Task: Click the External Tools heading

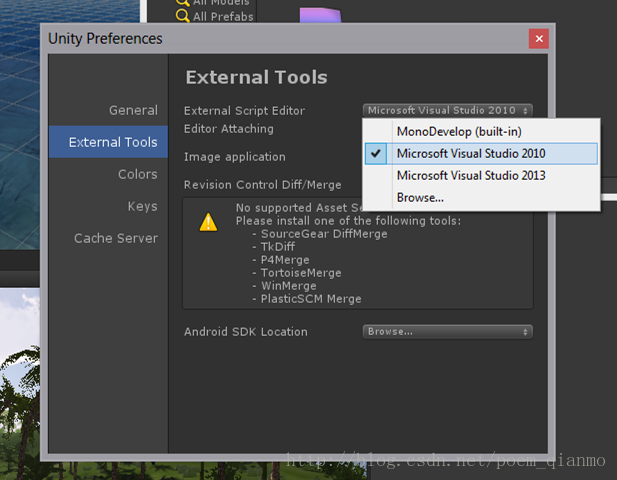Action: (x=257, y=77)
